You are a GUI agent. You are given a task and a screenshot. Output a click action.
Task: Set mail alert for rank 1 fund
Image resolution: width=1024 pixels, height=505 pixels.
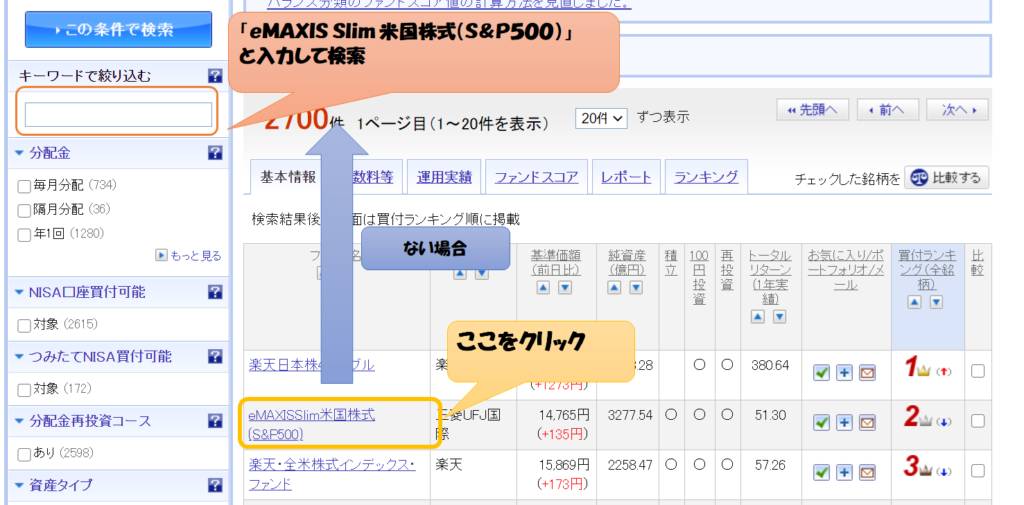coord(867,372)
